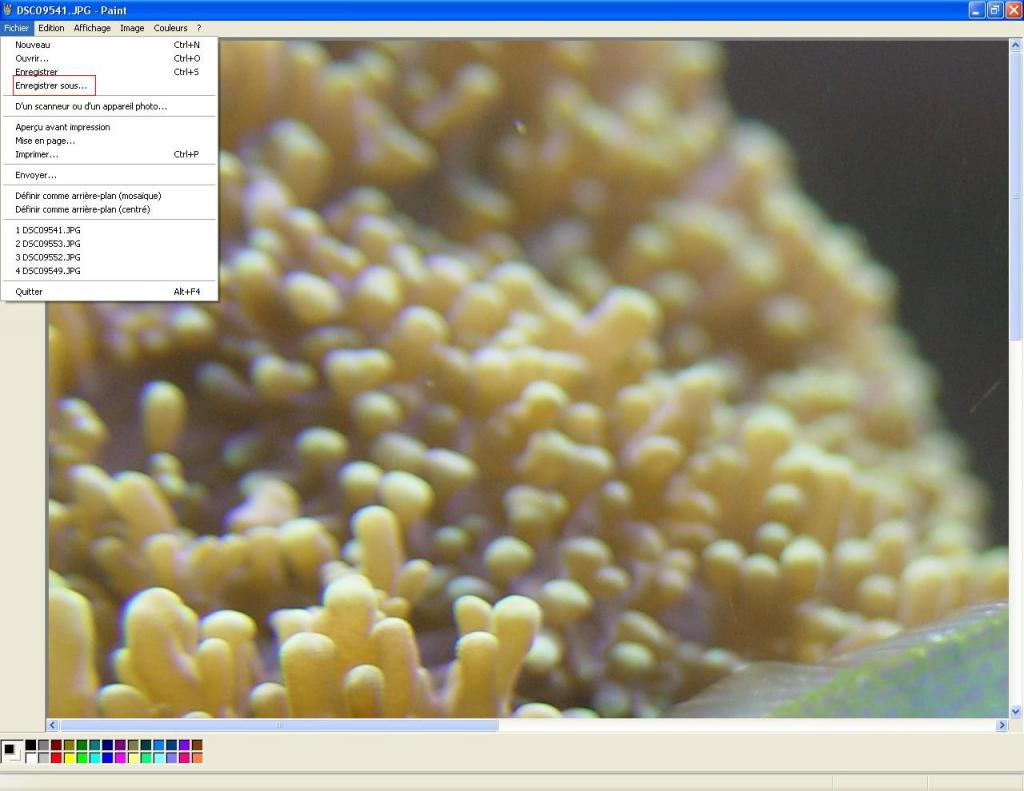Set as background with mosaïque option
Screen dimensions: 1024x791
click(108, 196)
